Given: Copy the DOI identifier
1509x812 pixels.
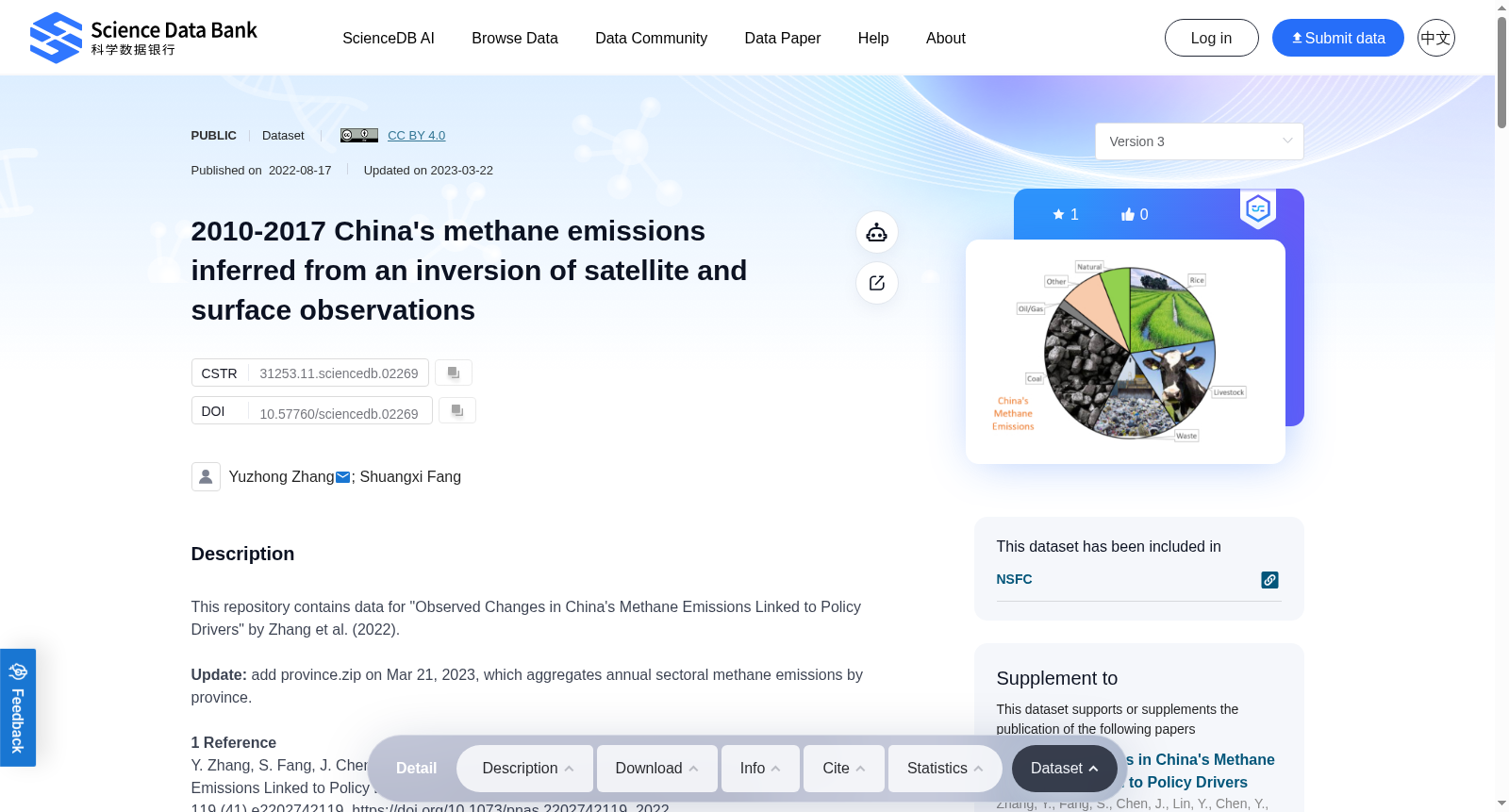Looking at the screenshot, I should point(457,410).
